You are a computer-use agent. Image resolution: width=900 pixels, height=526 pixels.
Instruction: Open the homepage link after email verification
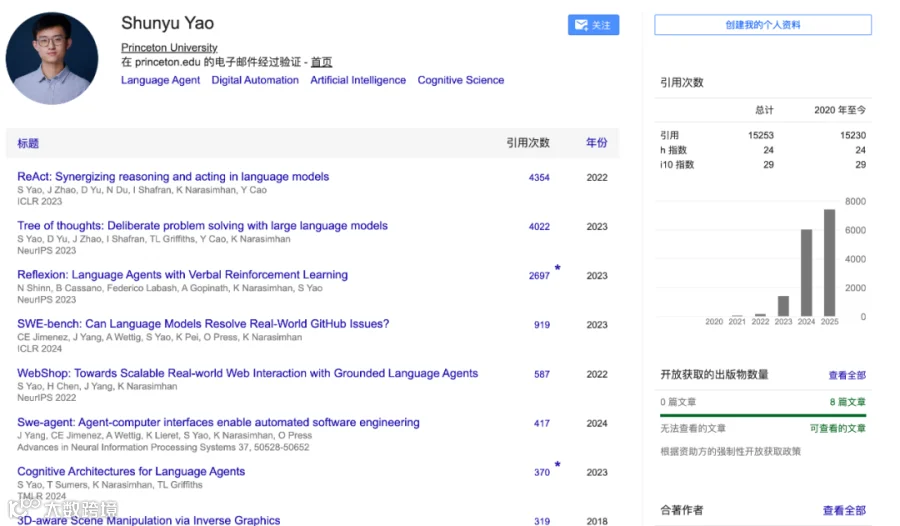[321, 62]
